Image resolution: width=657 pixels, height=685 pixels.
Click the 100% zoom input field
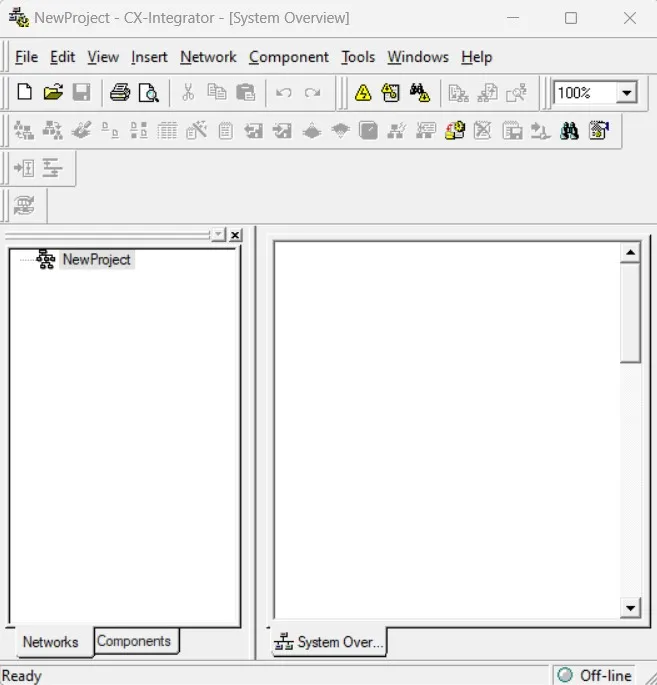(x=584, y=93)
